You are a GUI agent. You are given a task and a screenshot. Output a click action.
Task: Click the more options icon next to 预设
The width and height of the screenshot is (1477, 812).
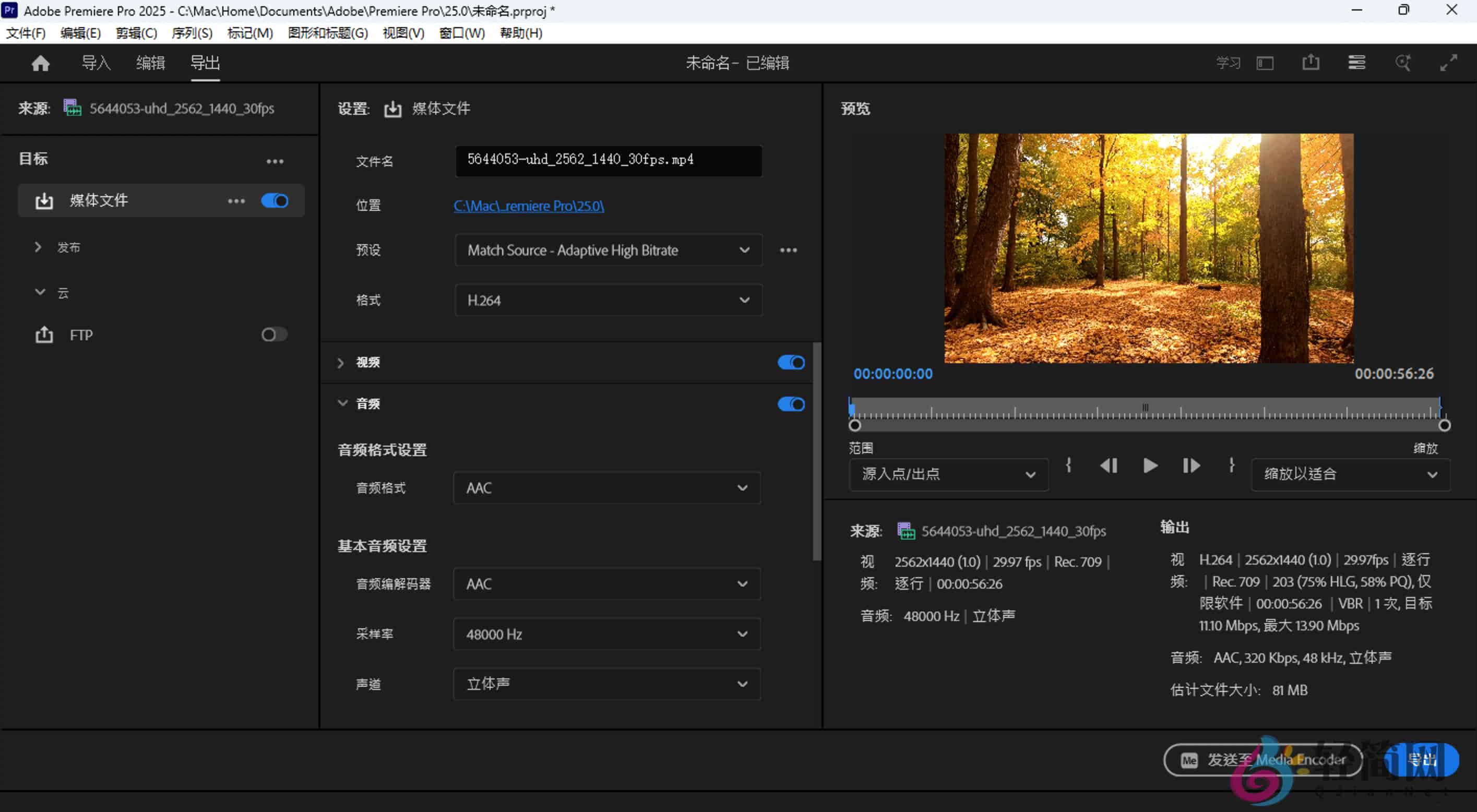point(789,250)
